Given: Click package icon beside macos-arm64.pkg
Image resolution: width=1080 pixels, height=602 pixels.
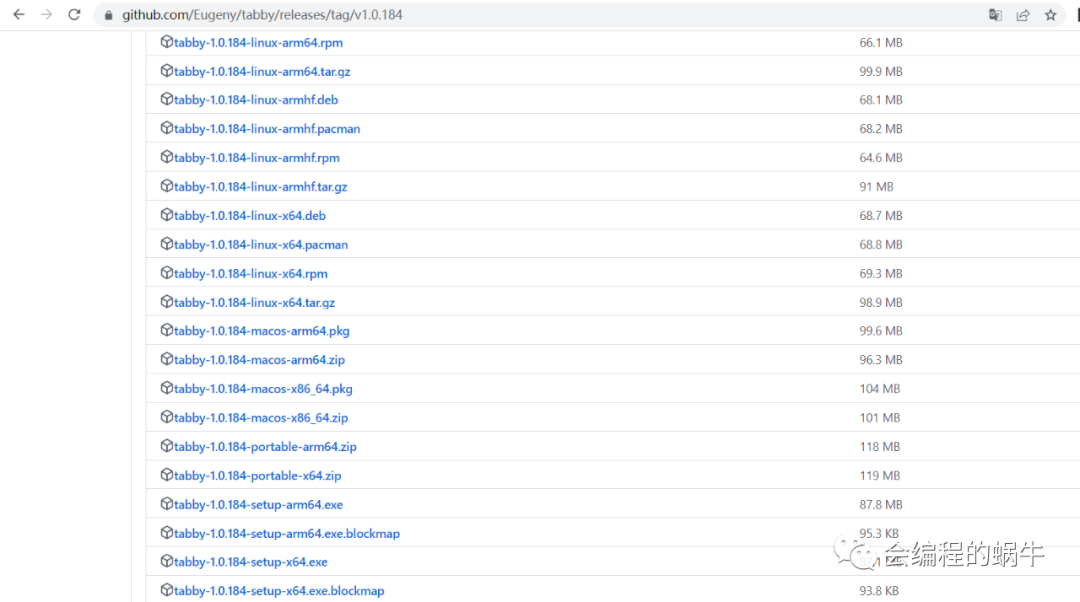Looking at the screenshot, I should pyautogui.click(x=166, y=331).
